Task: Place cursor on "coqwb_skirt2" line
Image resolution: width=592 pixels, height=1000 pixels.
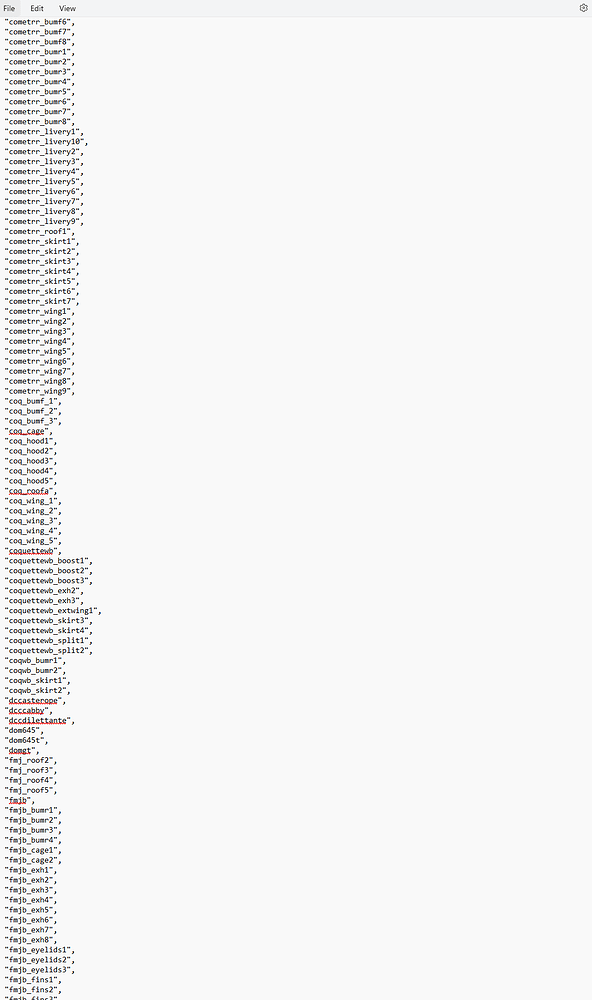Action: [x=38, y=690]
